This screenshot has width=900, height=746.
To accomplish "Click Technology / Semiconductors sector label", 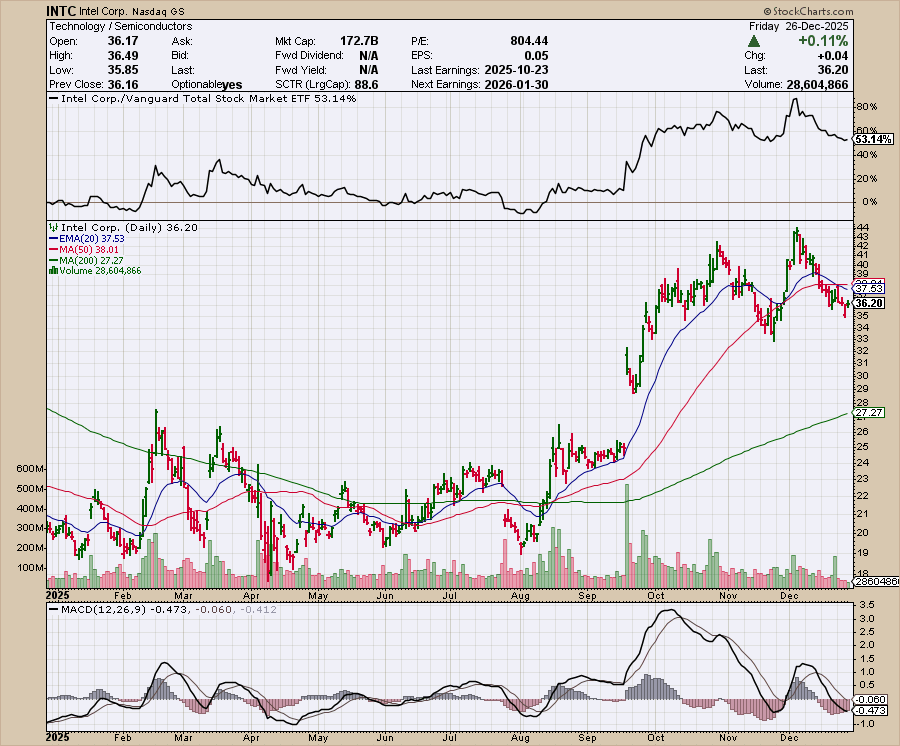I will 121,26.
